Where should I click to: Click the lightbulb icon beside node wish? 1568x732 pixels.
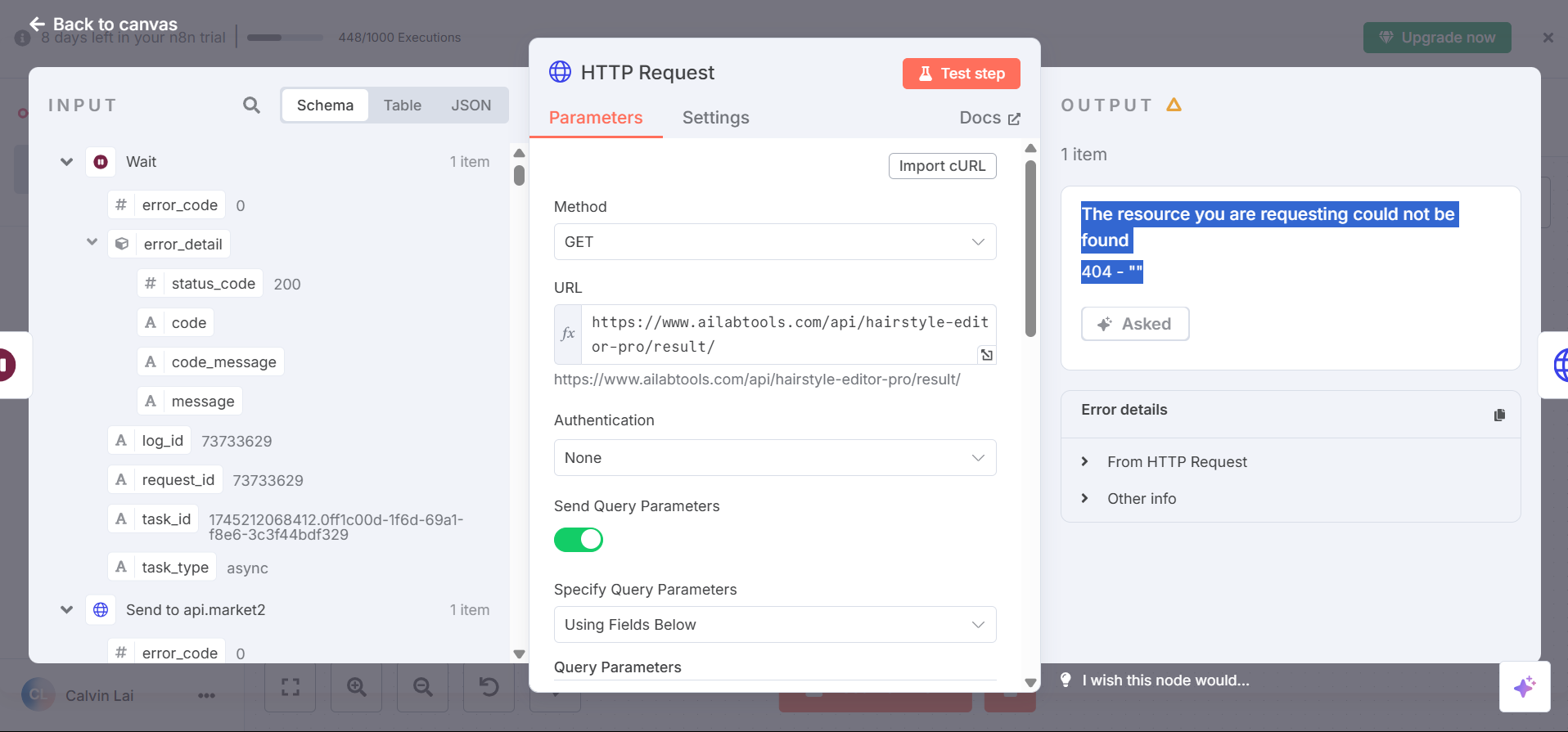pyautogui.click(x=1066, y=680)
